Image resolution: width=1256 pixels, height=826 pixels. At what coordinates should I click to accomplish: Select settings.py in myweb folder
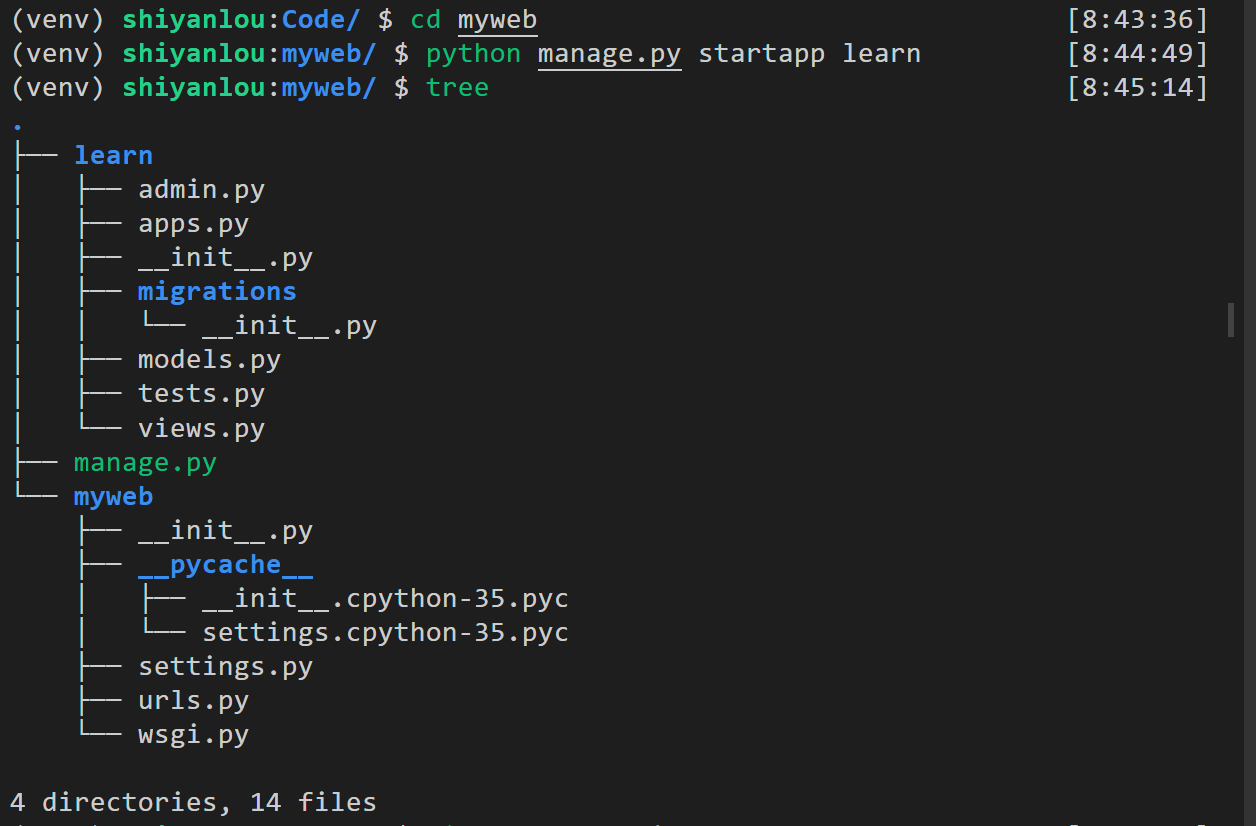[225, 666]
